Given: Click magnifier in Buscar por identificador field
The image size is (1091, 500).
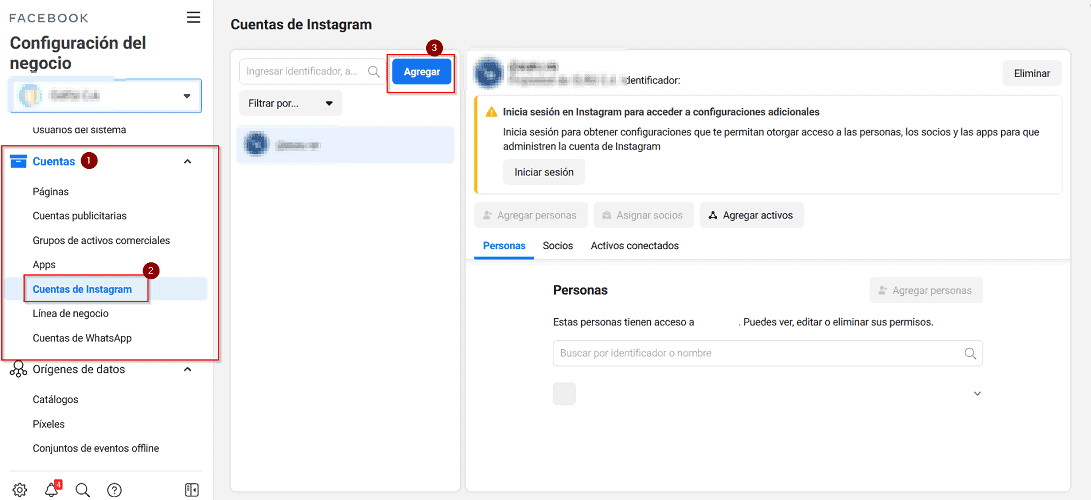Looking at the screenshot, I should [971, 353].
